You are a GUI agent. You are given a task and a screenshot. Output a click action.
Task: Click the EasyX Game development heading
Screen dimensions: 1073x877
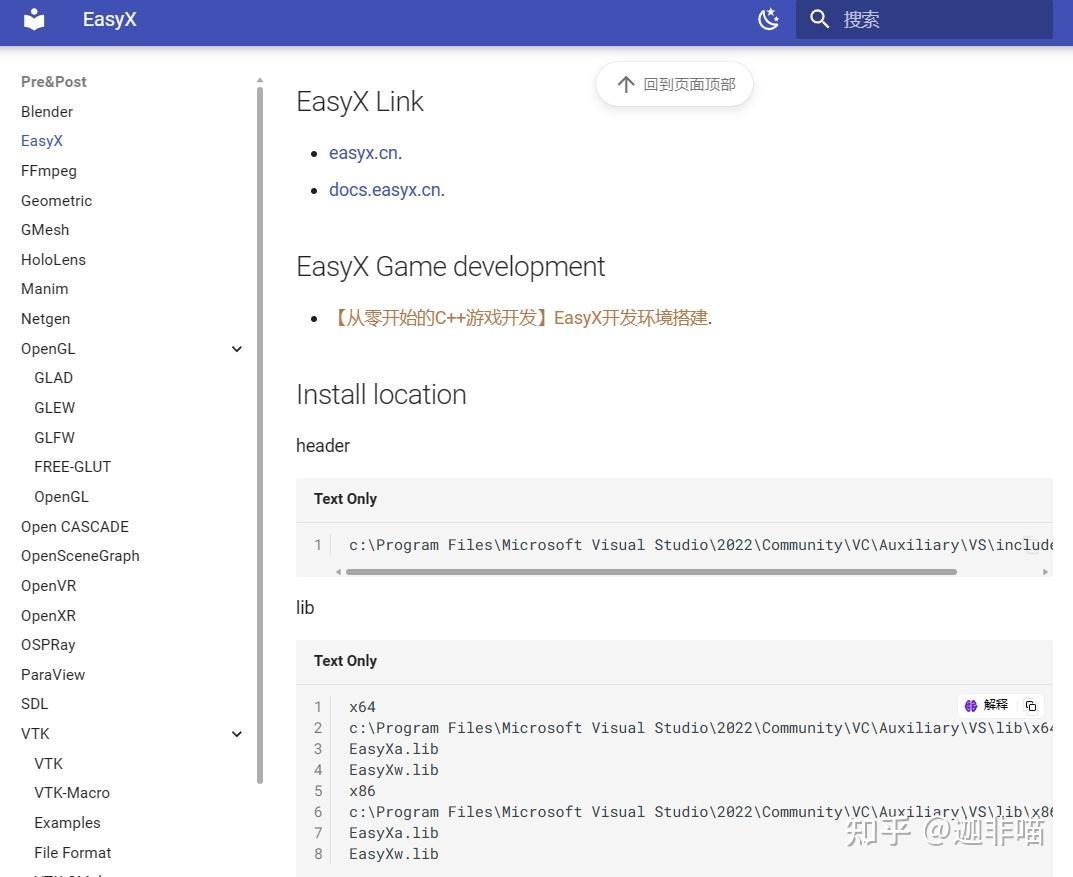[x=450, y=267]
